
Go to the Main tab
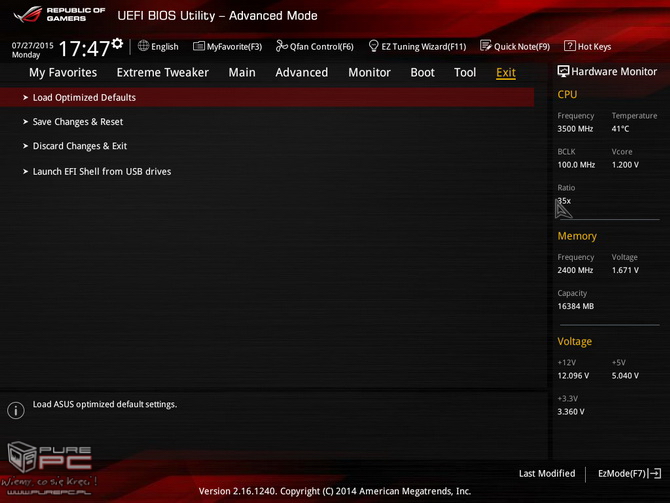(242, 73)
